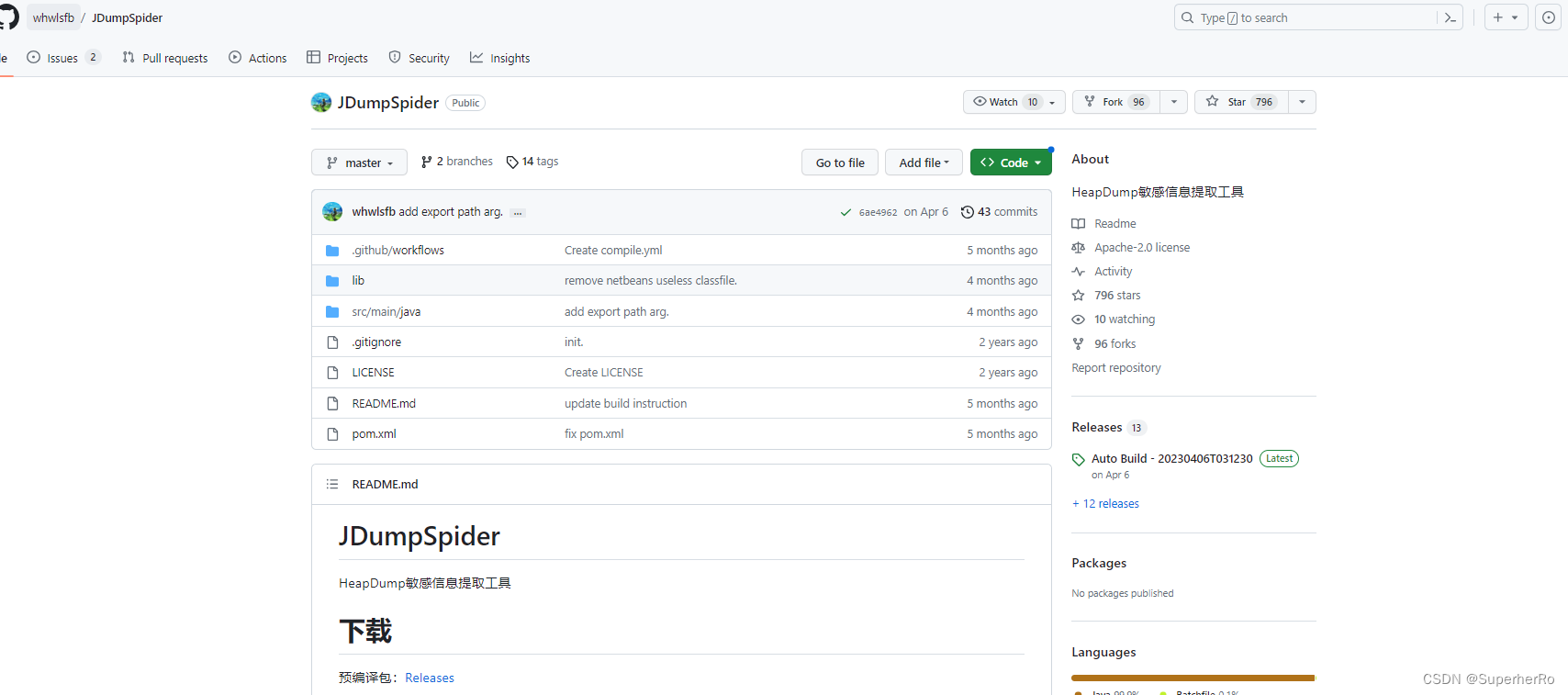Screen dimensions: 1568x695
Task: Open the Insights tab
Action: [x=500, y=58]
